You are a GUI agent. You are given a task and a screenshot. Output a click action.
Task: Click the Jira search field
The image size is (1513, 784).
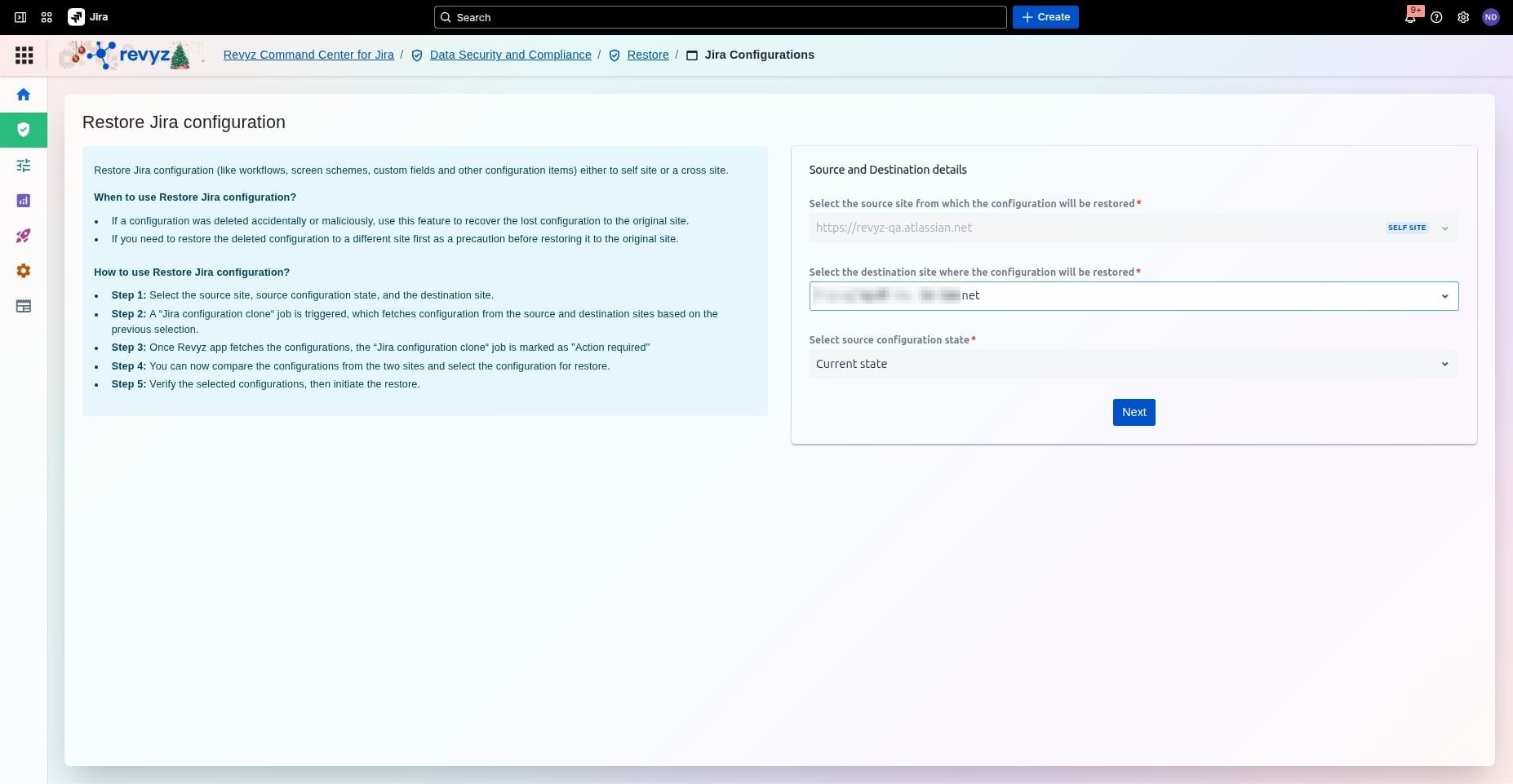[x=721, y=17]
